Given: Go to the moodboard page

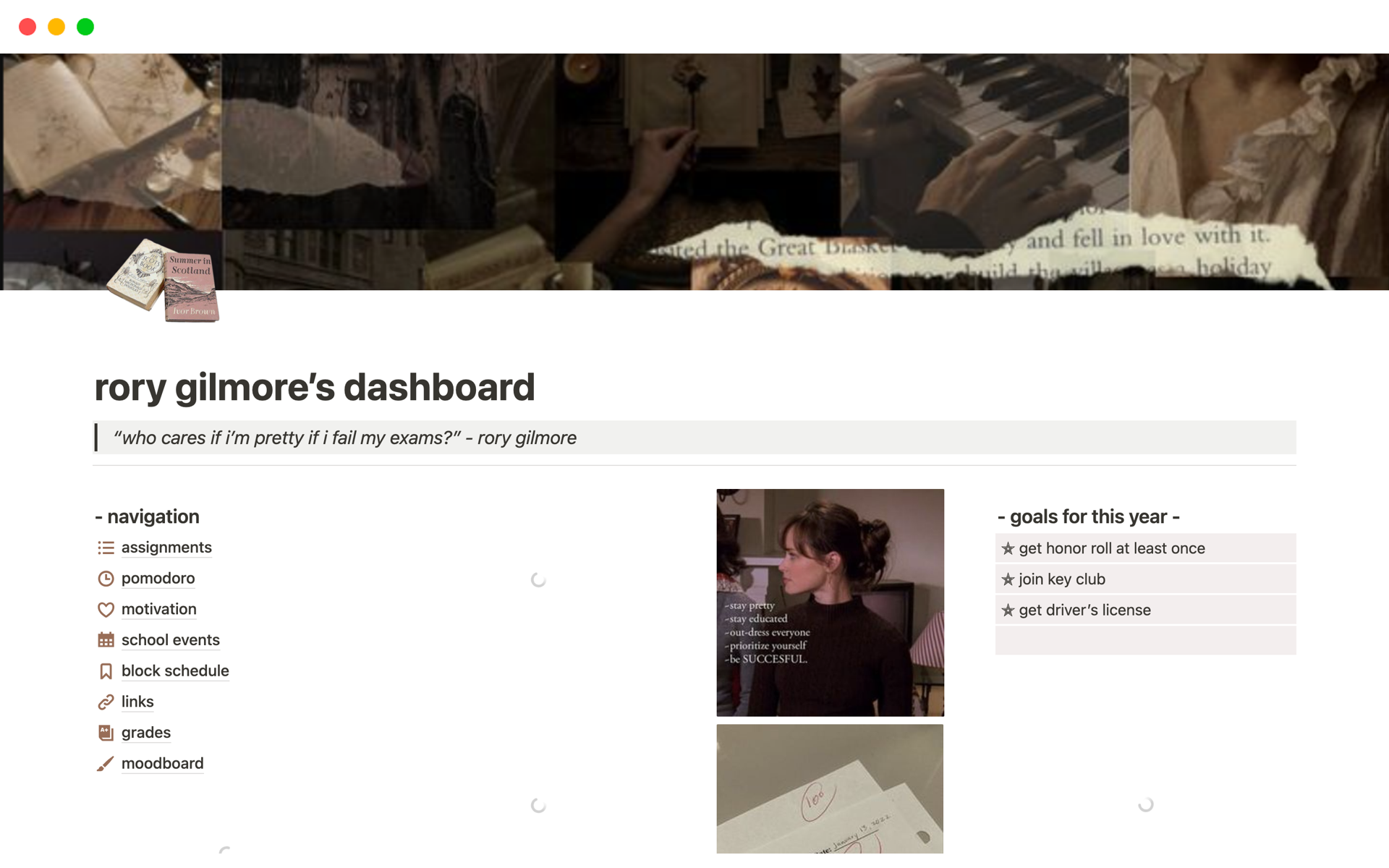Looking at the screenshot, I should [x=162, y=764].
